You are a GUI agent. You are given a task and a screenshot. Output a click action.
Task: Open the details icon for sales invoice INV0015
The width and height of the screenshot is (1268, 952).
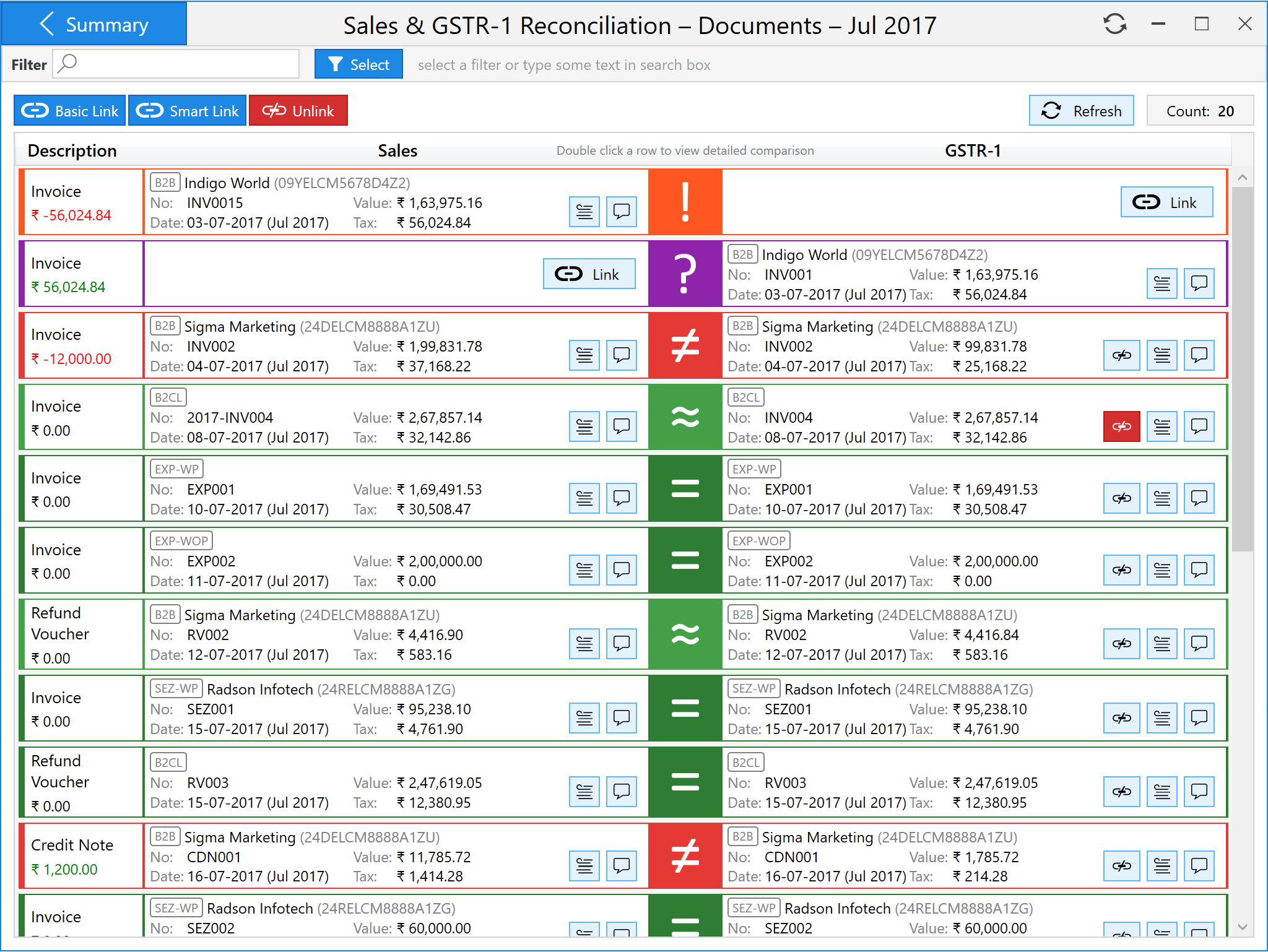point(584,212)
